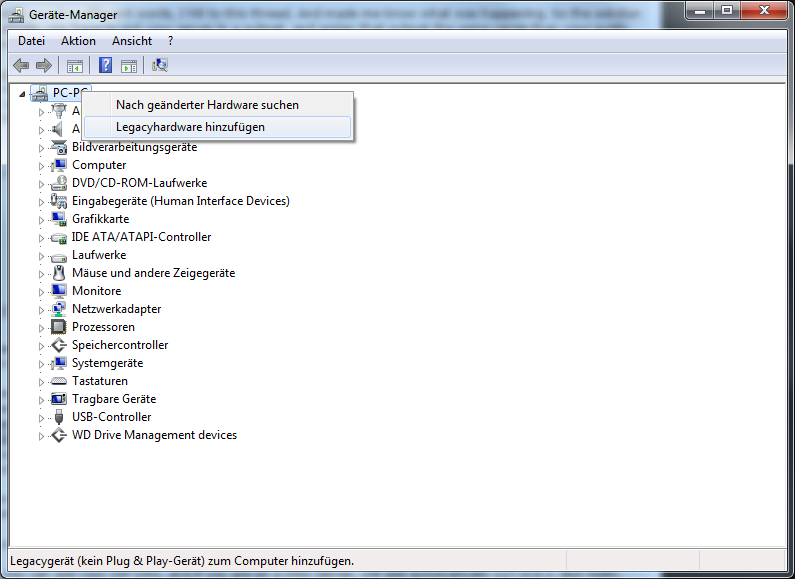
Task: Click the Back arrow toolbar icon
Action: pos(21,65)
